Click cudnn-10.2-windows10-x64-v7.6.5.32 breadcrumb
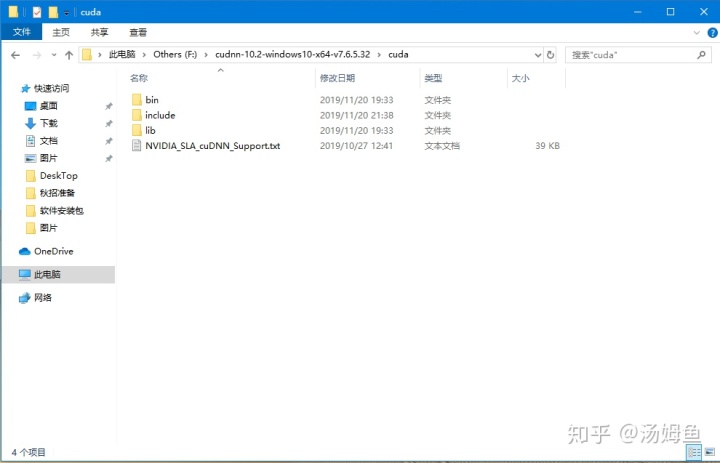 (292, 54)
